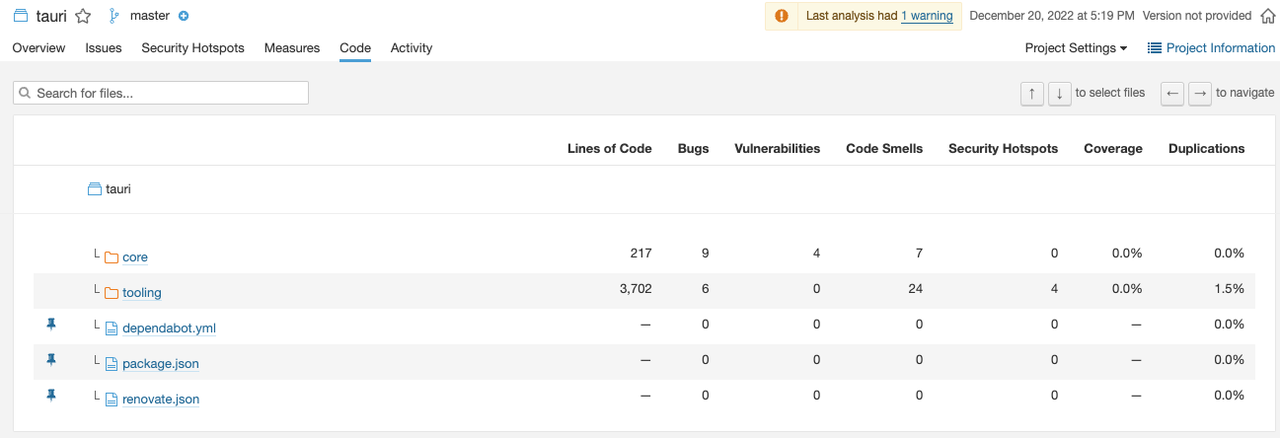Click the home icon at top right
The image size is (1280, 438).
pos(1268,16)
